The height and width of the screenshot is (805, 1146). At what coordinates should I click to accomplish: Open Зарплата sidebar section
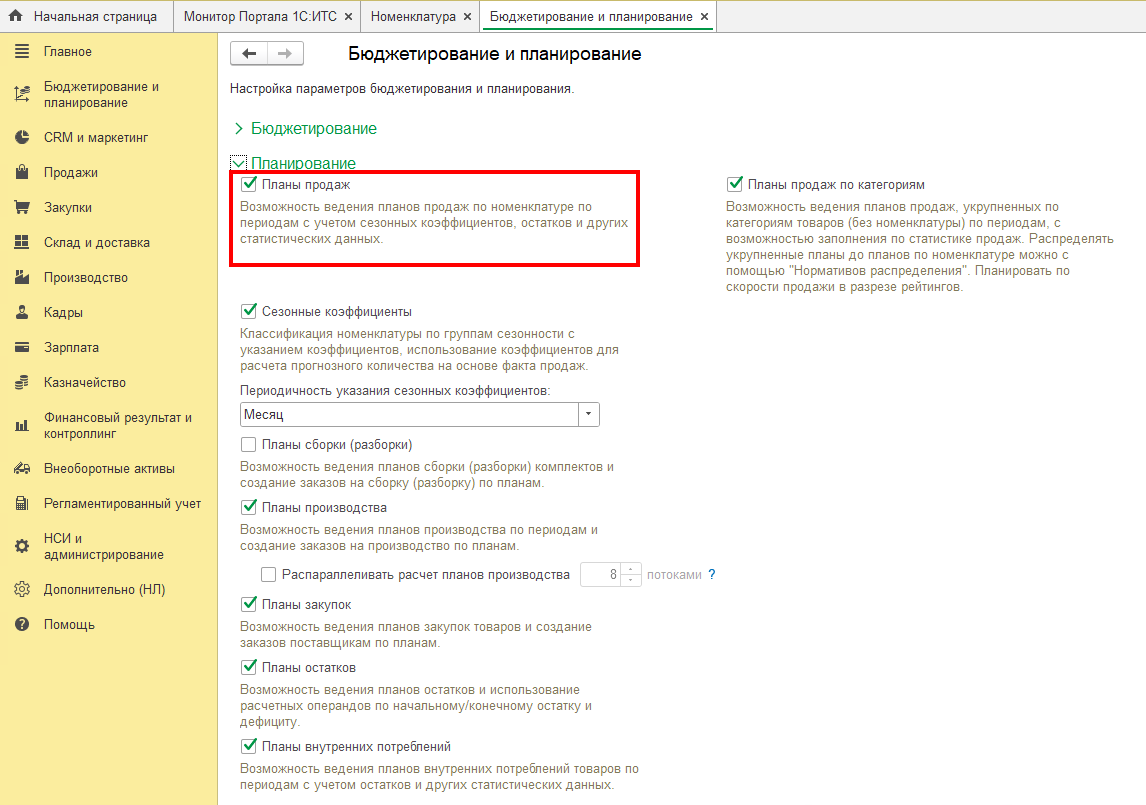click(x=71, y=347)
